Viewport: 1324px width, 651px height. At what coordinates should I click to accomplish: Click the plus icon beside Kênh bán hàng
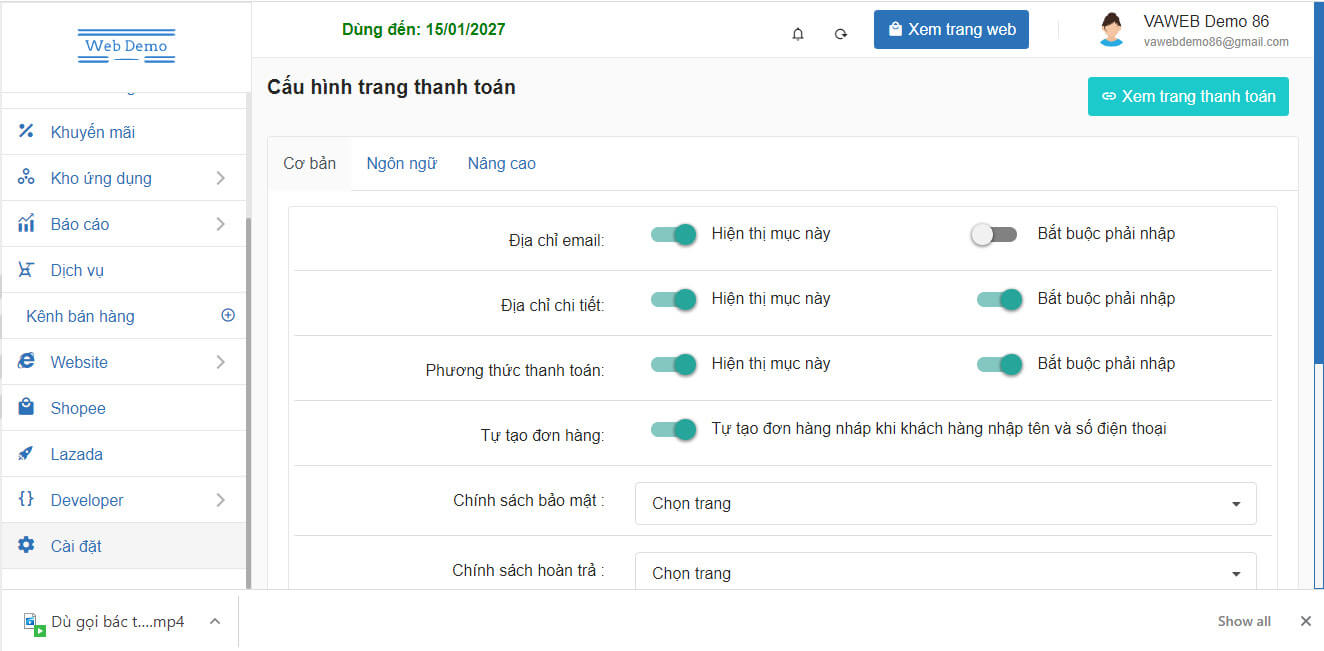[228, 315]
